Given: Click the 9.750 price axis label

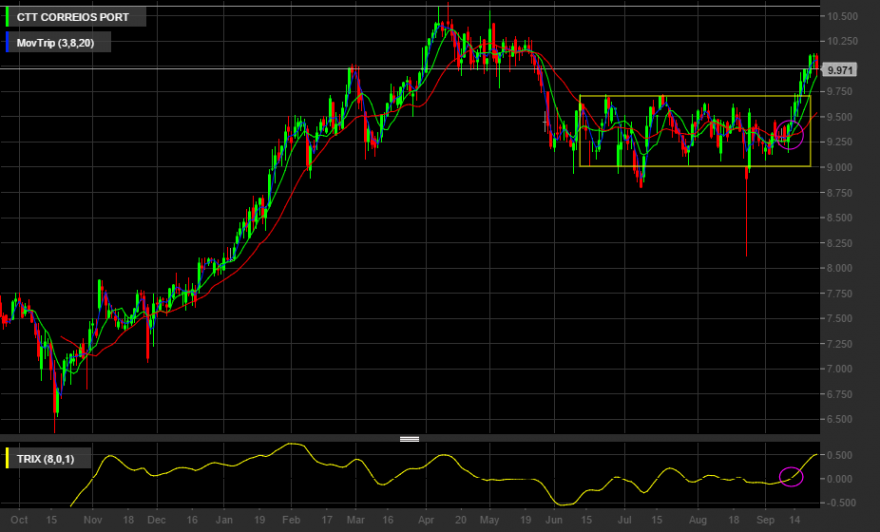Looking at the screenshot, I should click(x=840, y=91).
